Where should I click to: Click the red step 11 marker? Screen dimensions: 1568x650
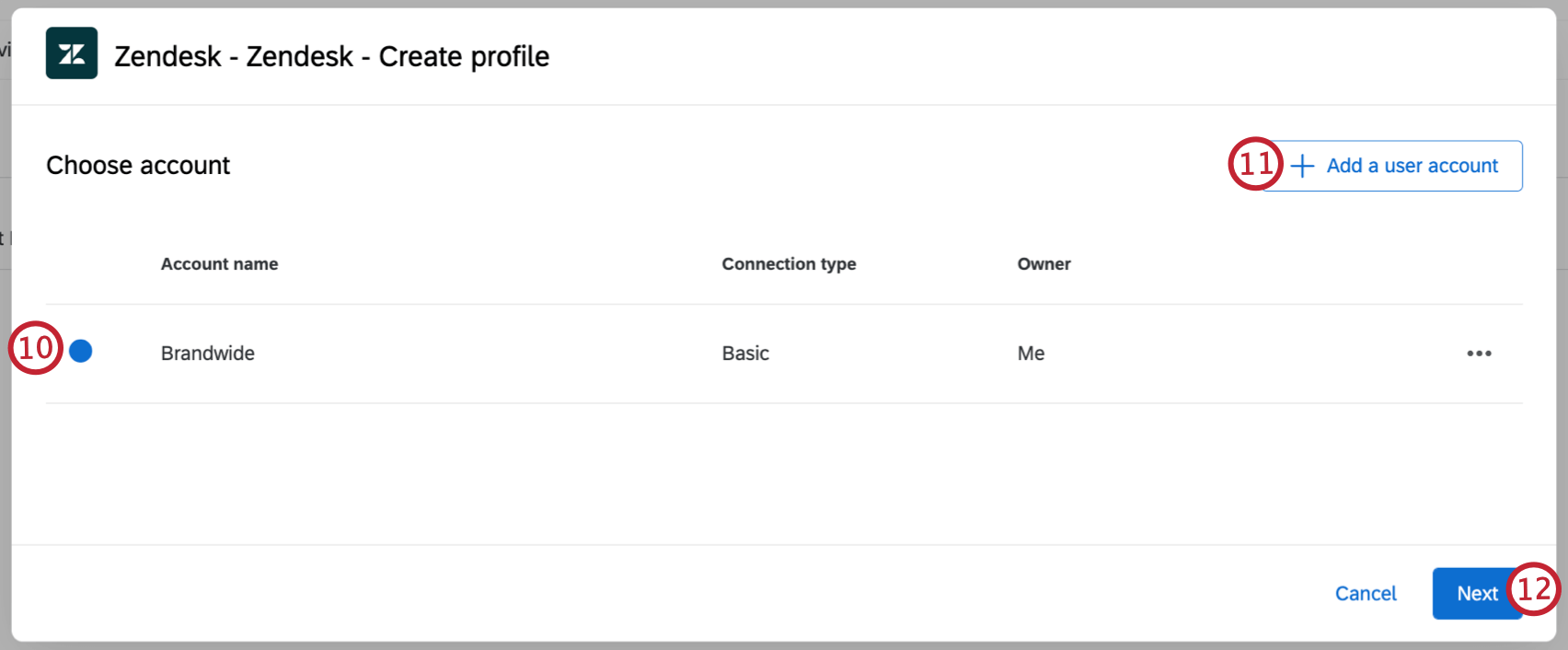[1255, 164]
